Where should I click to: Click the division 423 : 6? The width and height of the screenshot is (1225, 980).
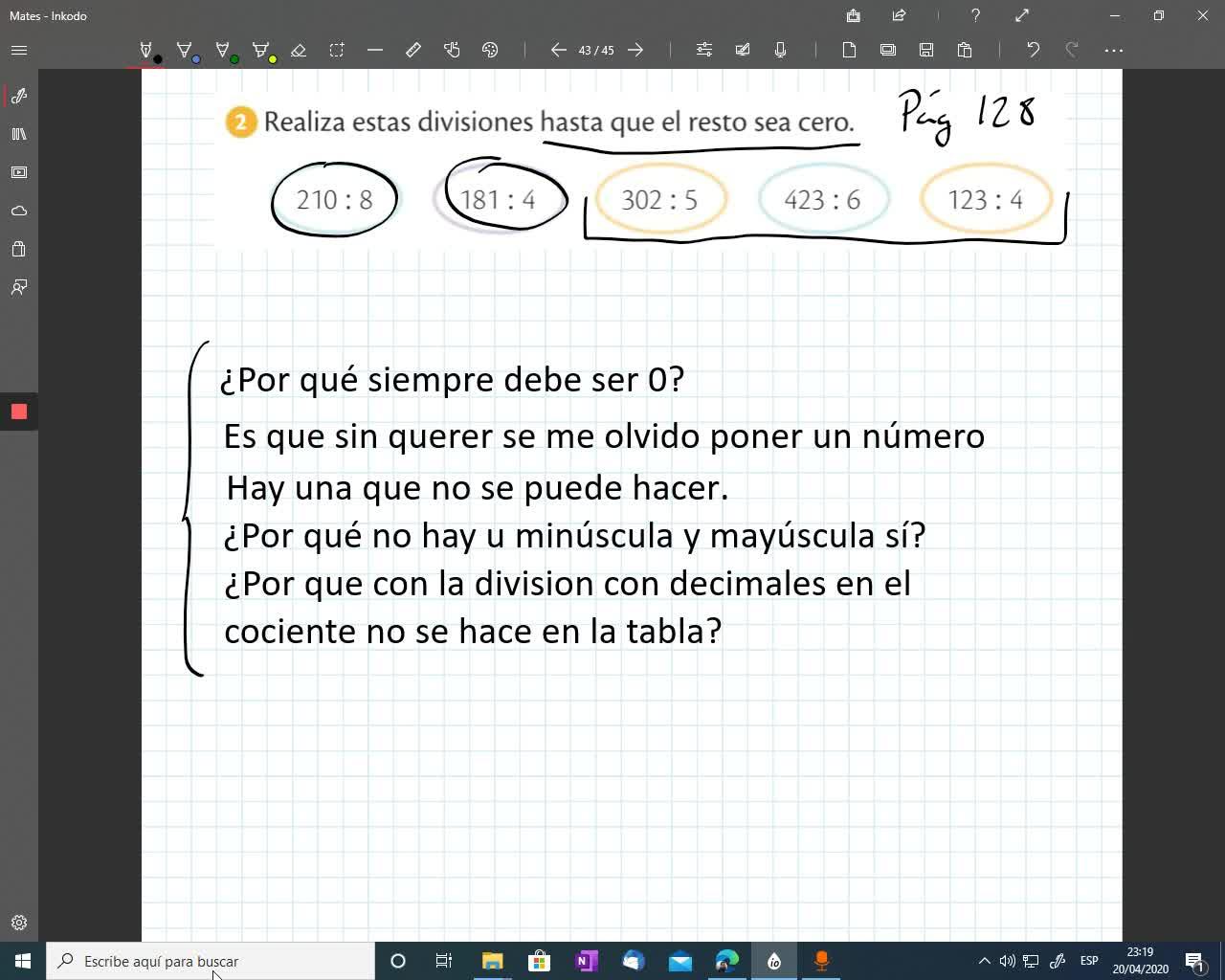click(x=823, y=199)
